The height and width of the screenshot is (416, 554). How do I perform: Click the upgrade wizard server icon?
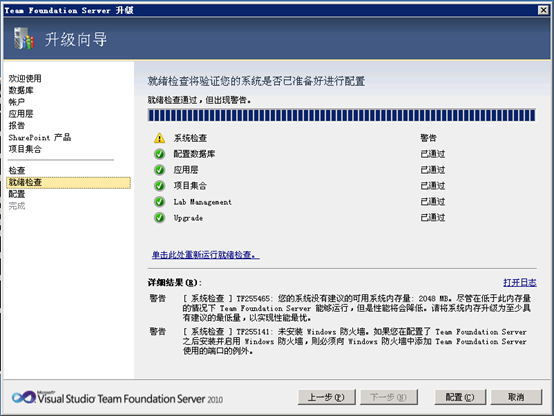point(24,39)
